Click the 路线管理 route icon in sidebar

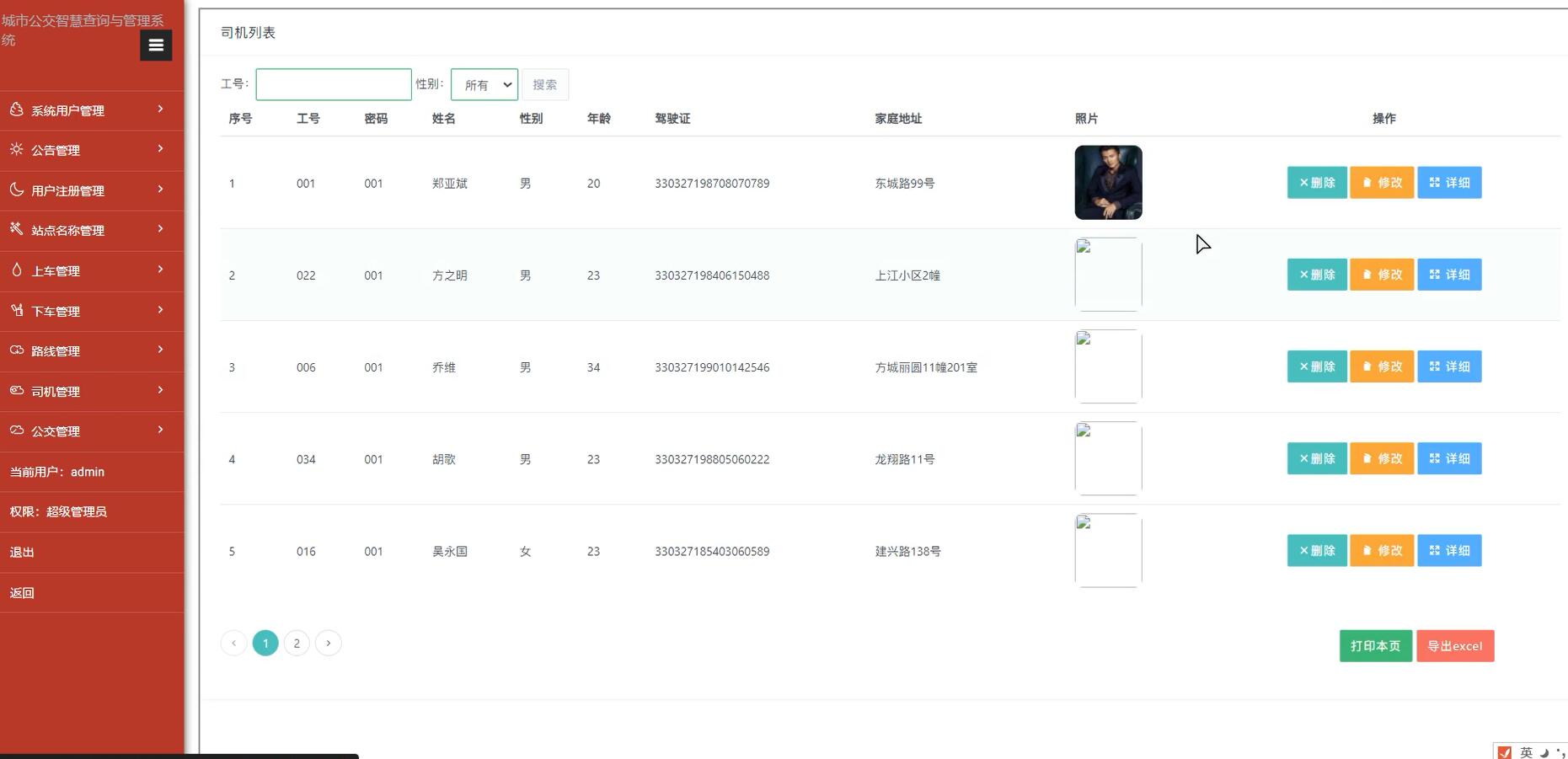[15, 350]
